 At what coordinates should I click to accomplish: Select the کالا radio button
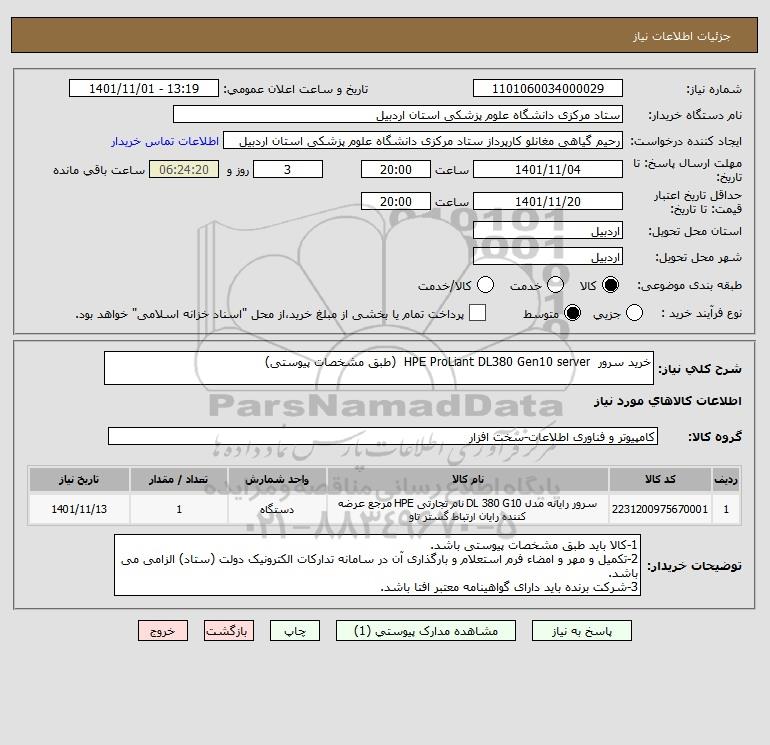tap(610, 285)
